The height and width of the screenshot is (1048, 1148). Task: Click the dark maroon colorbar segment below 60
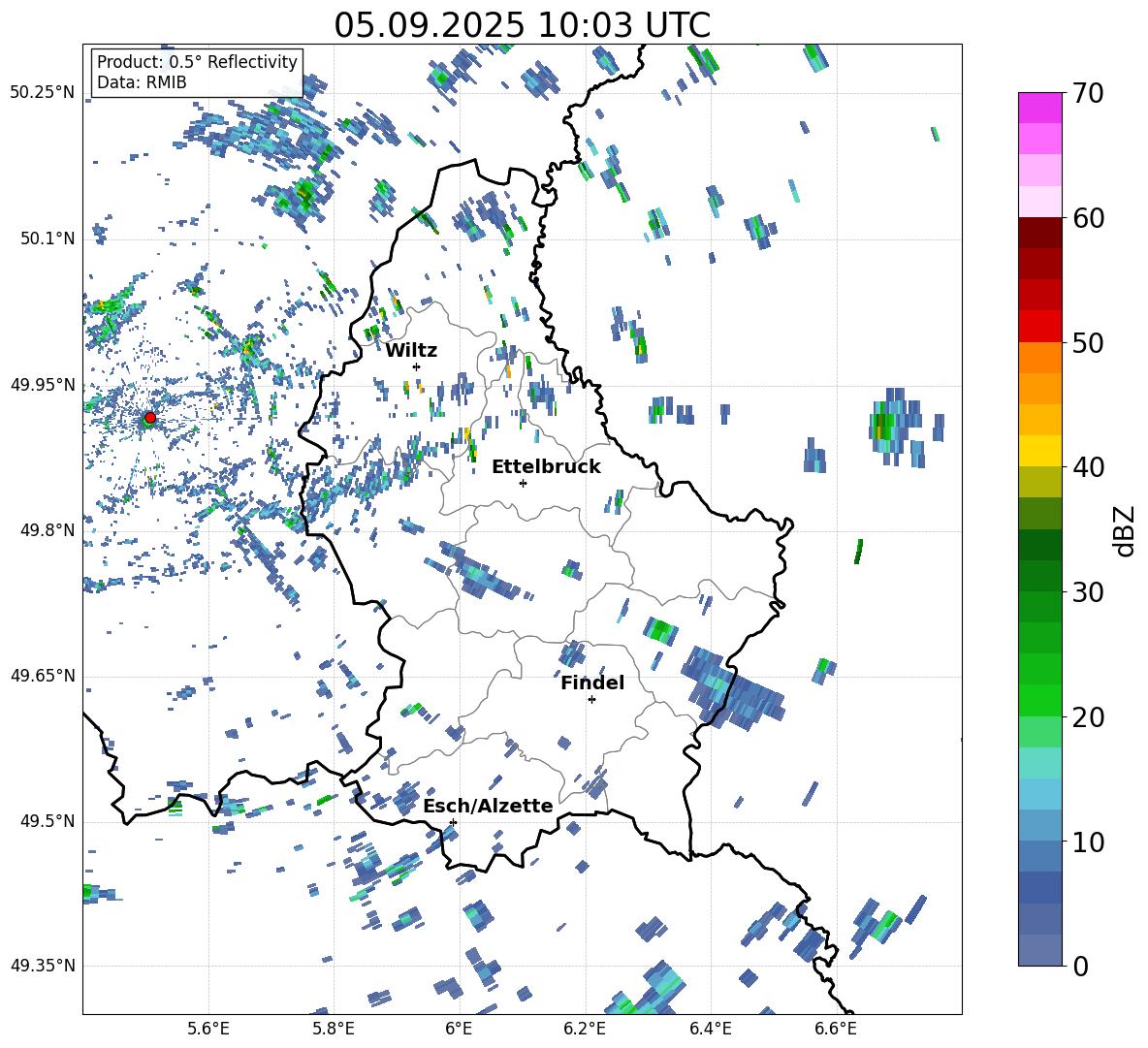click(1039, 233)
